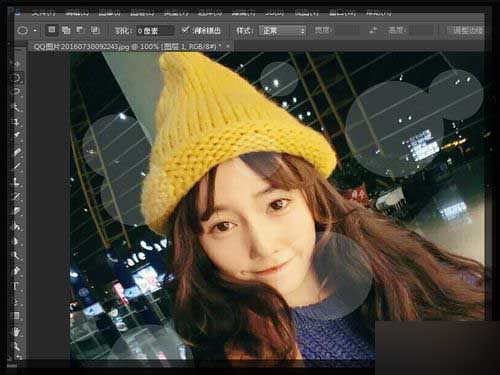Select the Elliptical Marquee tool in toolbox
Screen dimensions: 500x375
[x=16, y=78]
